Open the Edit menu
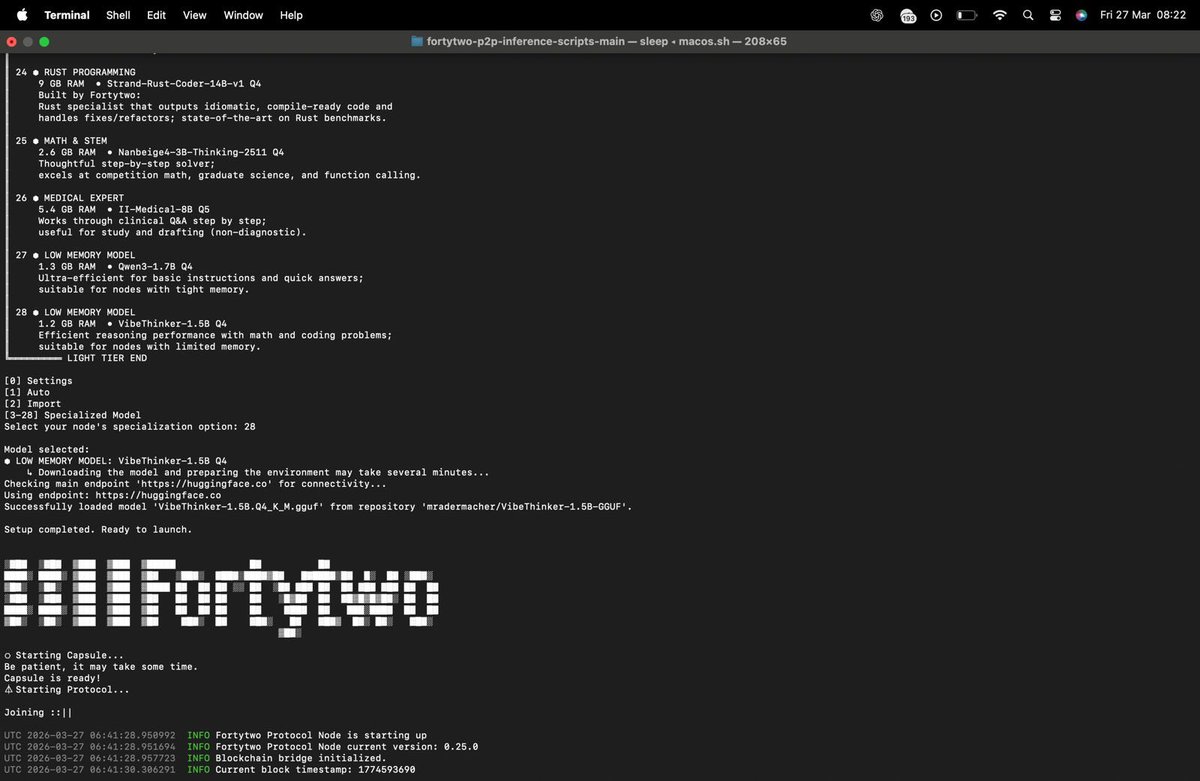Screen dimensions: 1200x781 tap(156, 15)
